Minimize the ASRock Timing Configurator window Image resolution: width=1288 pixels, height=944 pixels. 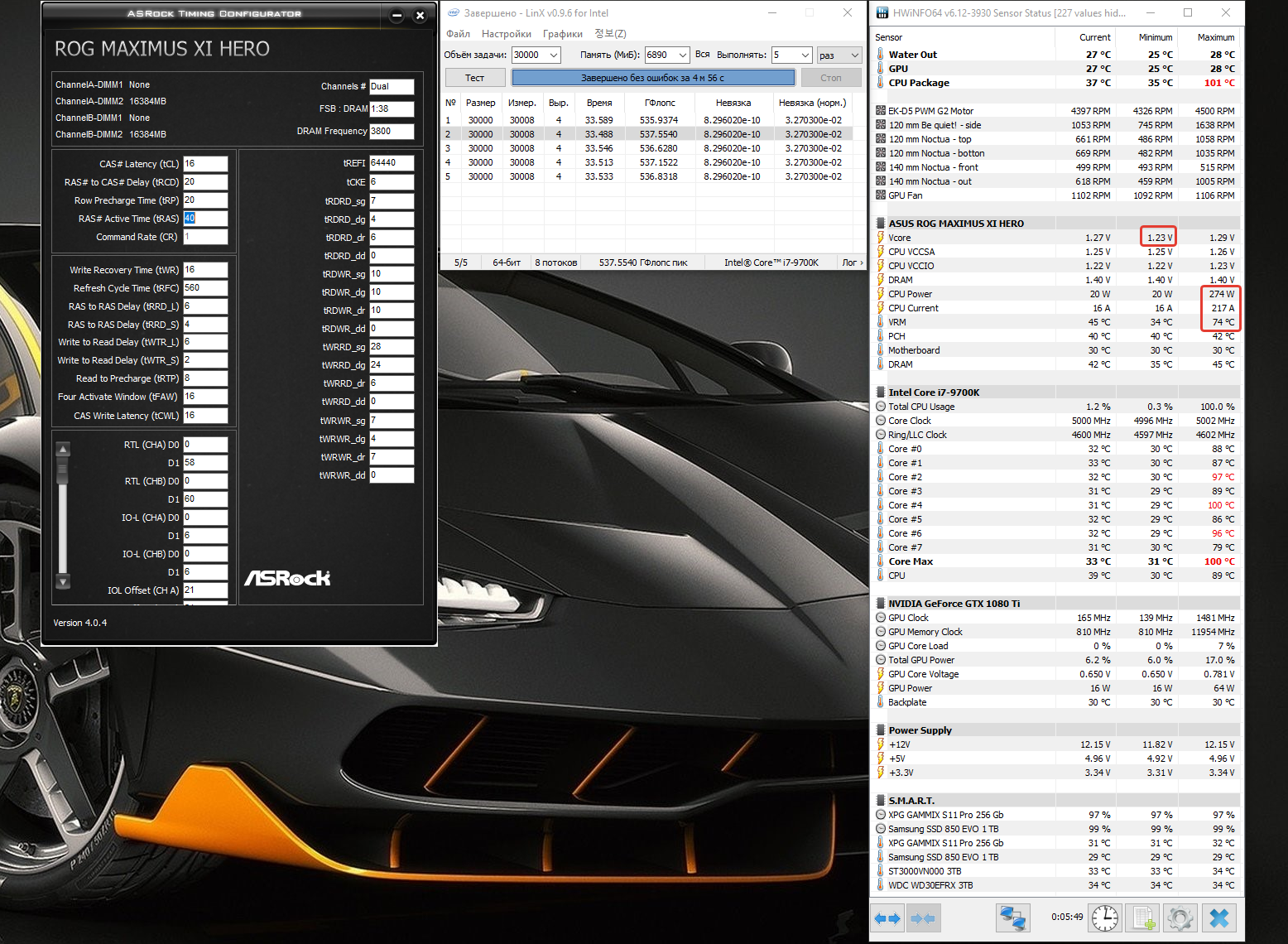point(396,16)
